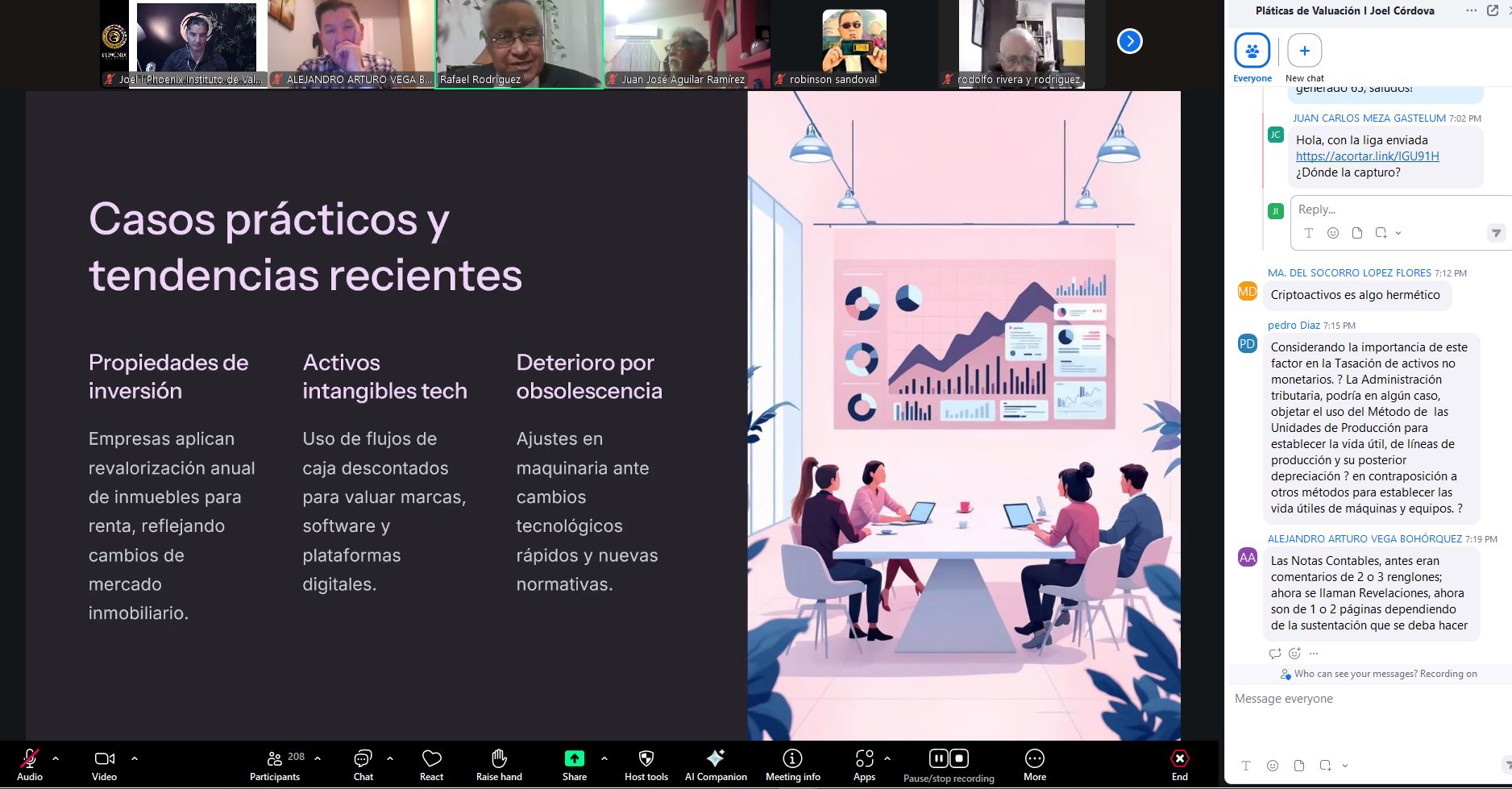Open the Participants panel
Viewport: 1512px width, 789px height.
coord(276,764)
